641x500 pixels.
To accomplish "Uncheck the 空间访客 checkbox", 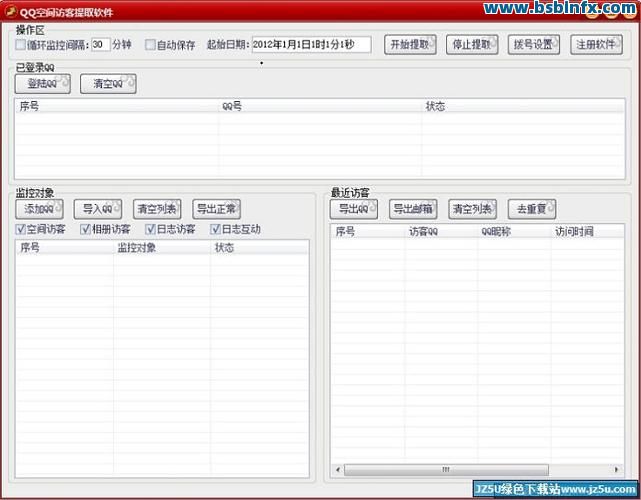I will [20, 229].
